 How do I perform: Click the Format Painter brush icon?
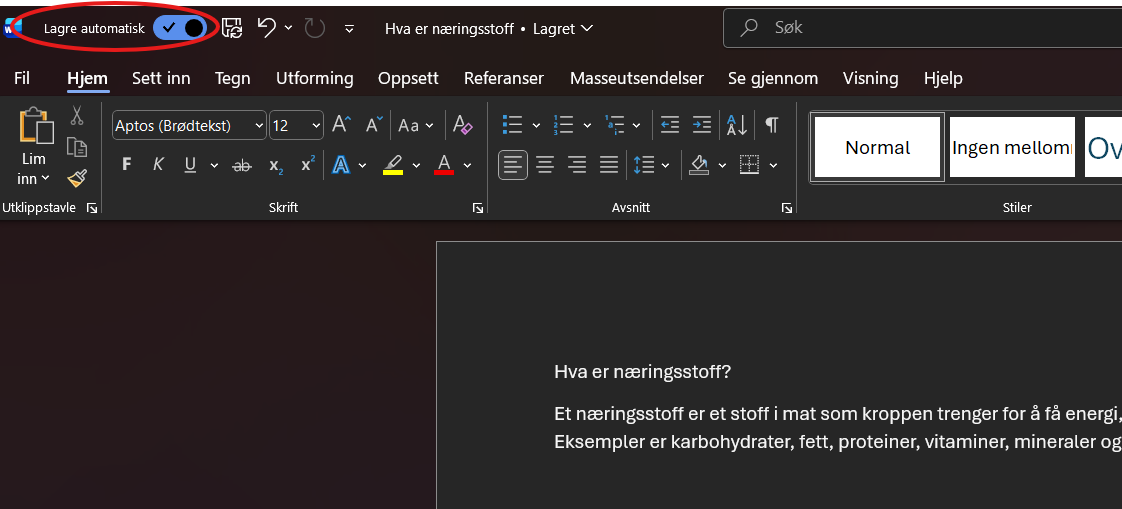[x=77, y=178]
